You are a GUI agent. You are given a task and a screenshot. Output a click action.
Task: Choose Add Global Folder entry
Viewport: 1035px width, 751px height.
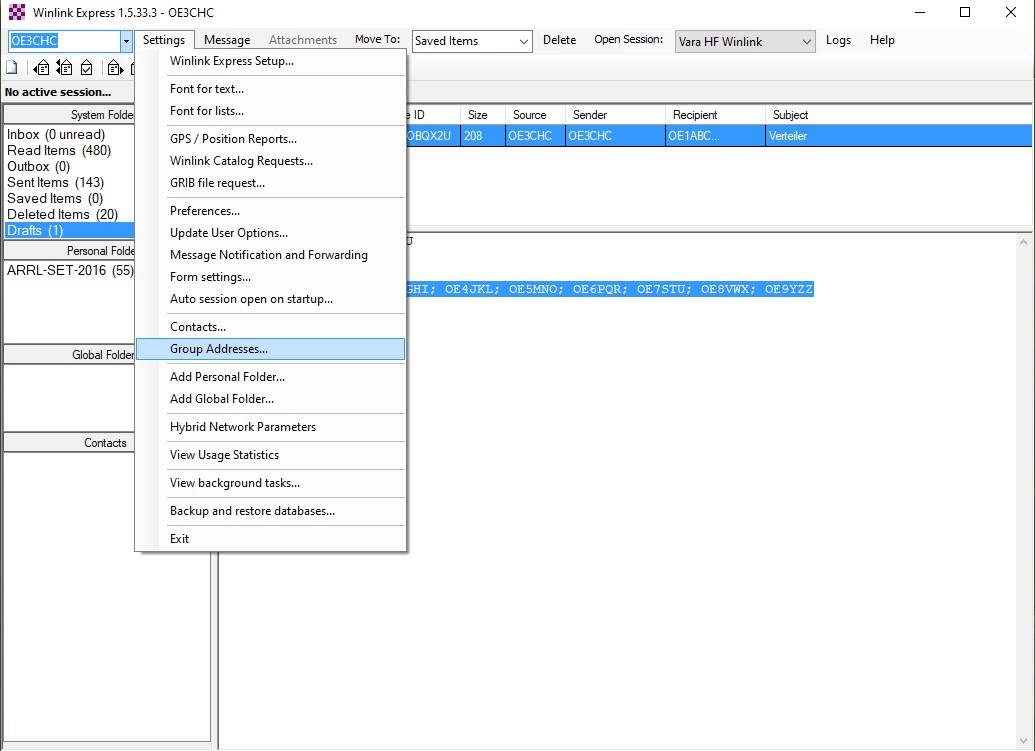click(271, 399)
